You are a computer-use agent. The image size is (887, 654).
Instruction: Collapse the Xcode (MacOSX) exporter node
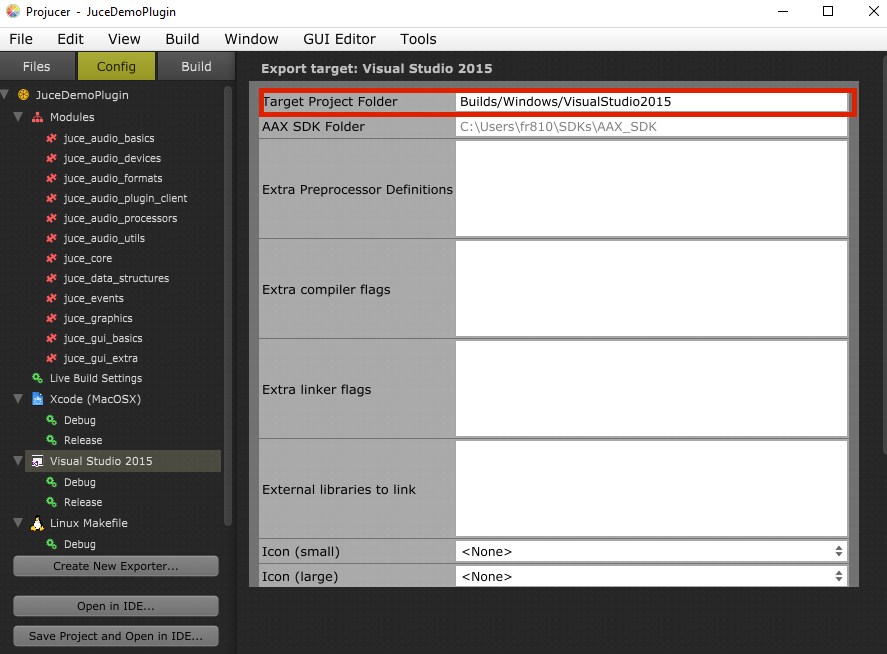point(18,399)
